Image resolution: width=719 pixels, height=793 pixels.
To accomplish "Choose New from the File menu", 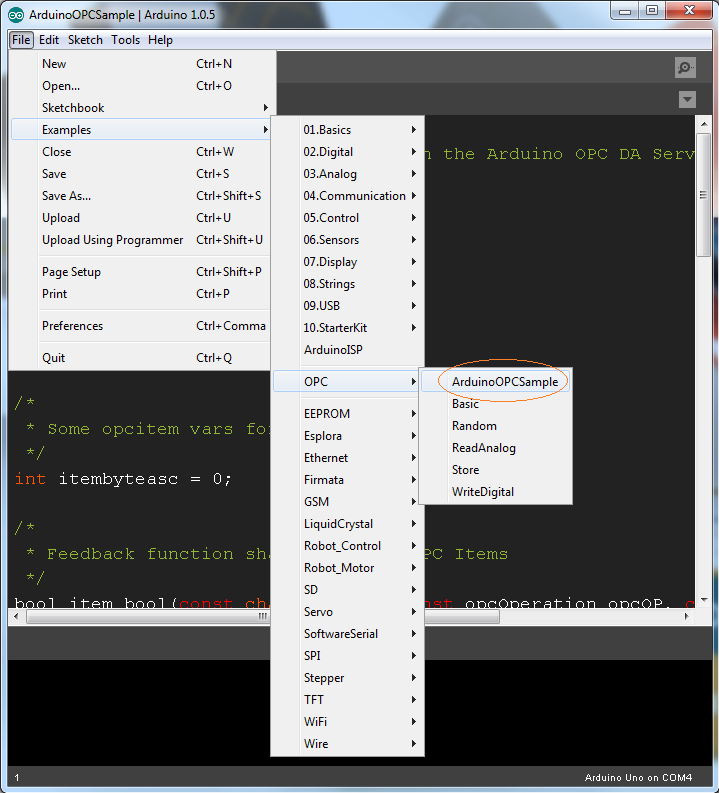I will [x=141, y=64].
